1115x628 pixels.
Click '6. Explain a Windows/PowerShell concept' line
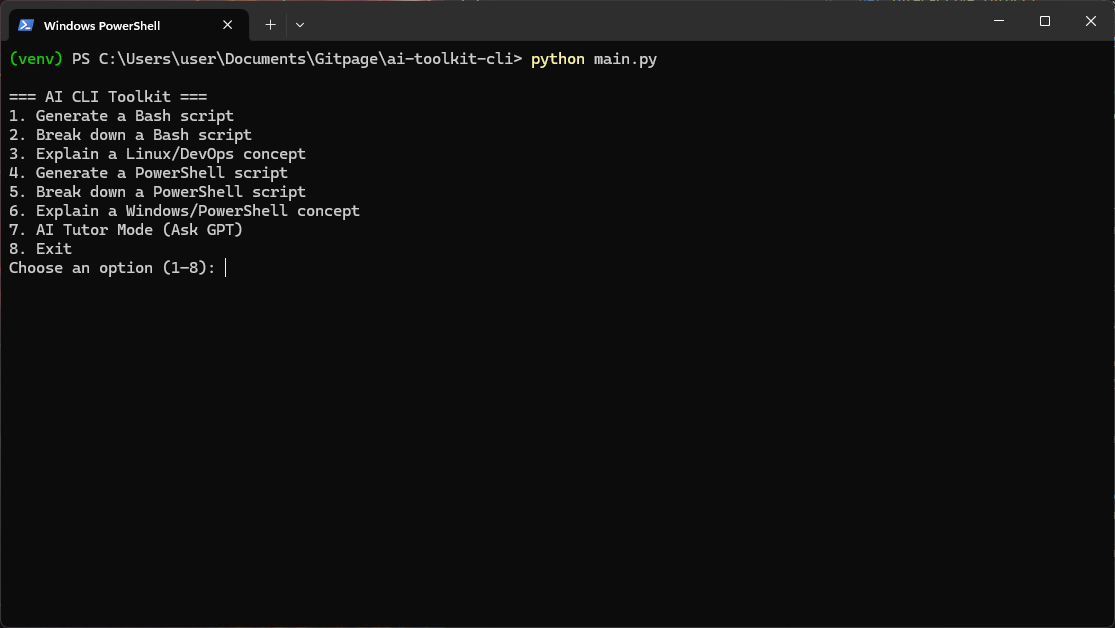click(x=184, y=211)
